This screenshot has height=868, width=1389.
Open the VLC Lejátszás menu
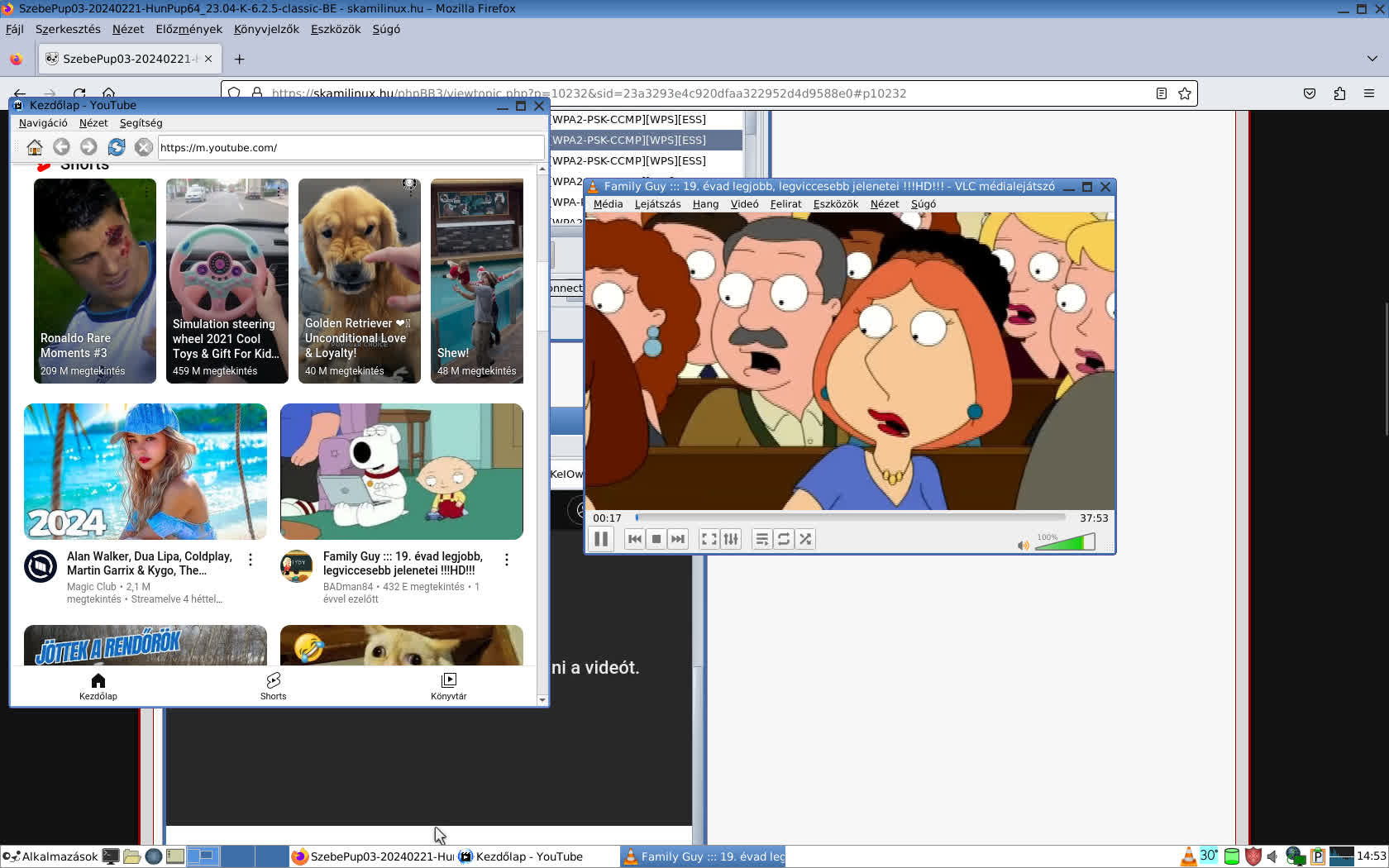click(x=657, y=203)
